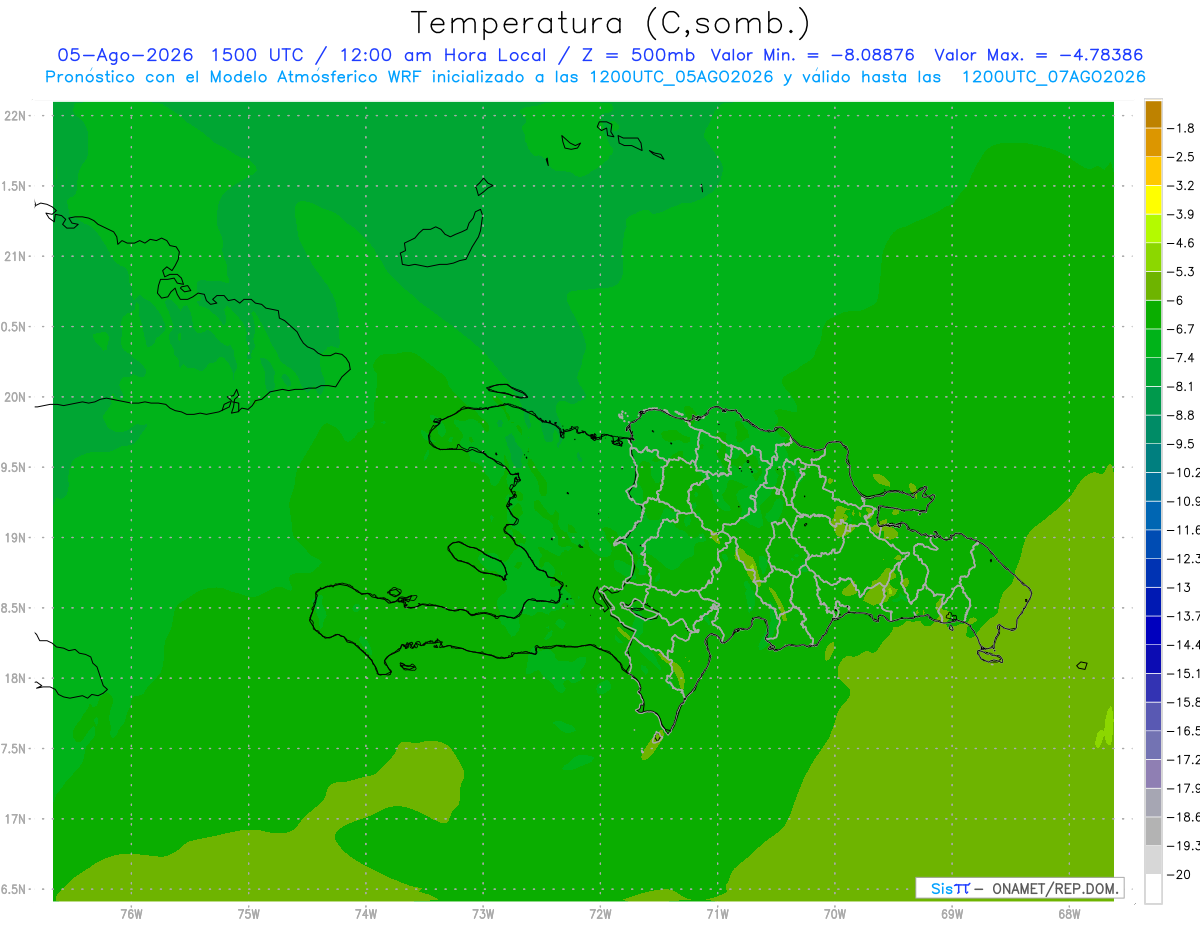Click the '17N' latitude label
Screen dimensions: 1200x927
pos(16,819)
